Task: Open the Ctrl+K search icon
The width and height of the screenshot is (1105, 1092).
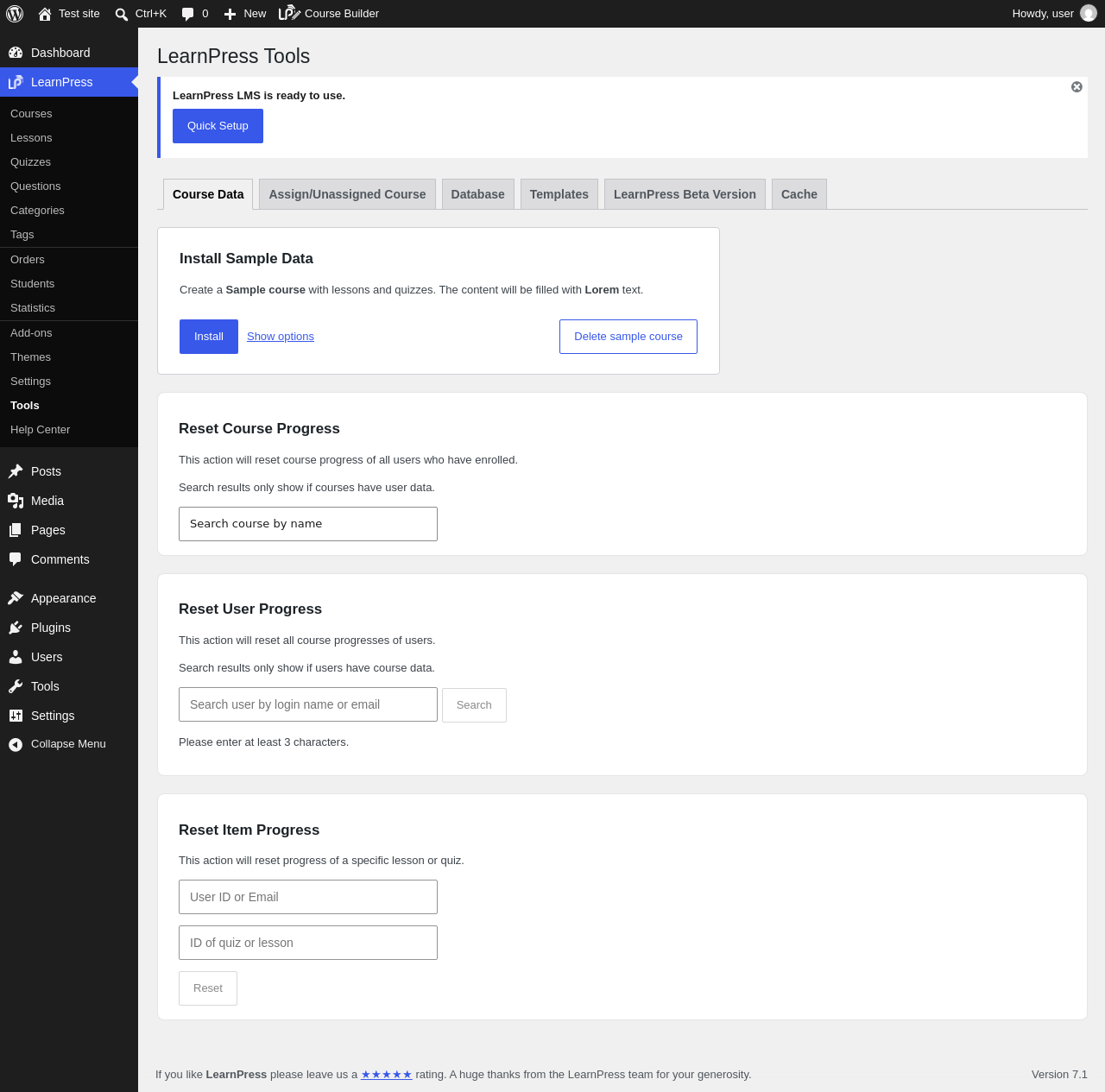Action: tap(122, 14)
